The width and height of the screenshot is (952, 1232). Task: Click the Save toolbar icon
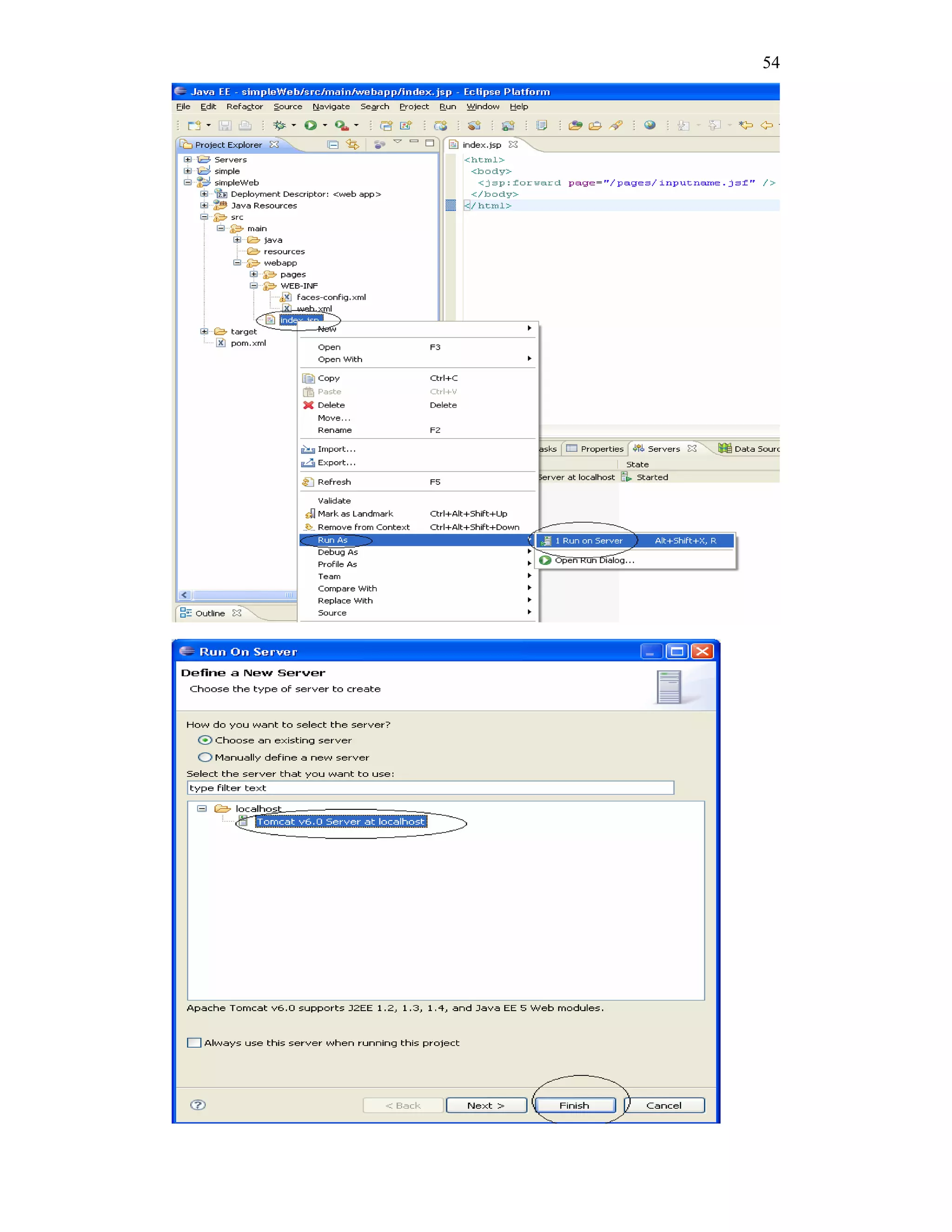point(225,125)
